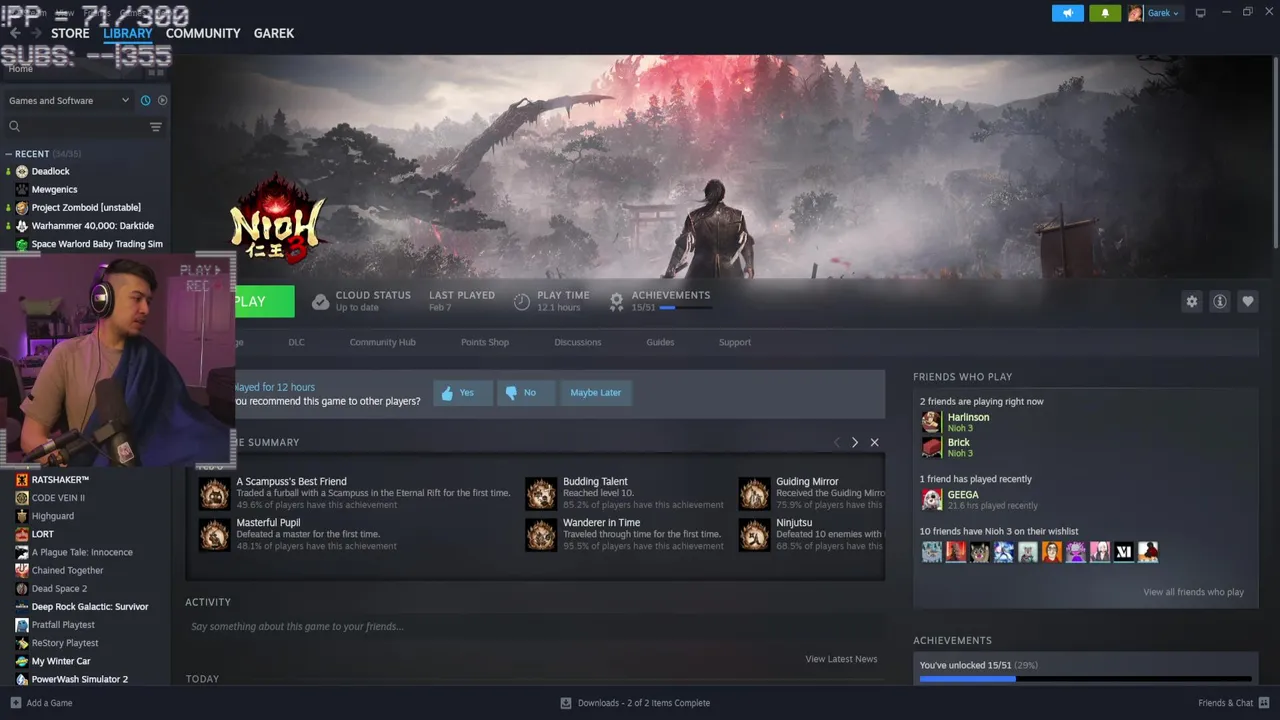The image size is (1280, 720).
Task: Switch to the LIBRARY tab
Action: [x=128, y=33]
